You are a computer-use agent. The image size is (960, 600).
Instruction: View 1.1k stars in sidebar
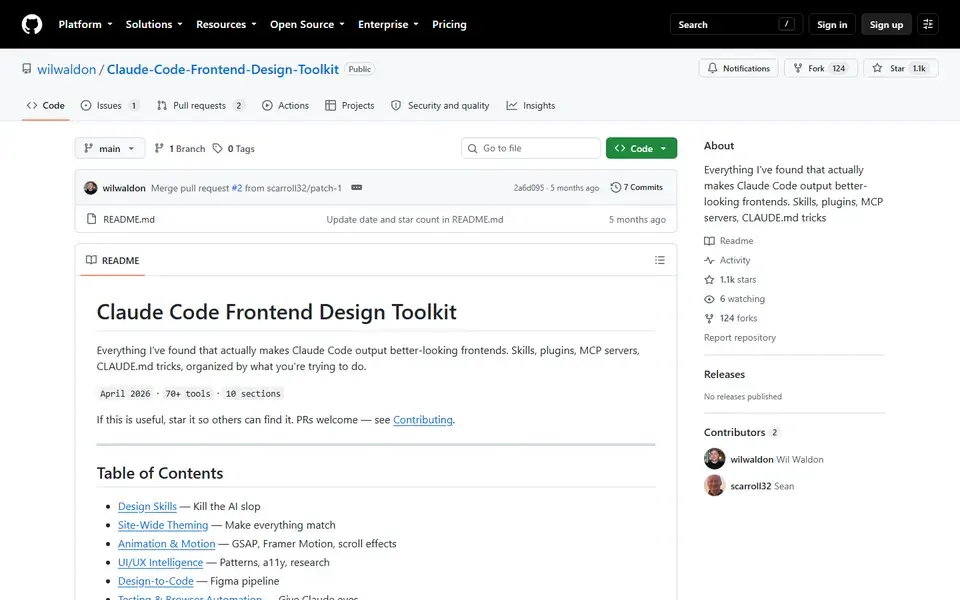point(730,279)
